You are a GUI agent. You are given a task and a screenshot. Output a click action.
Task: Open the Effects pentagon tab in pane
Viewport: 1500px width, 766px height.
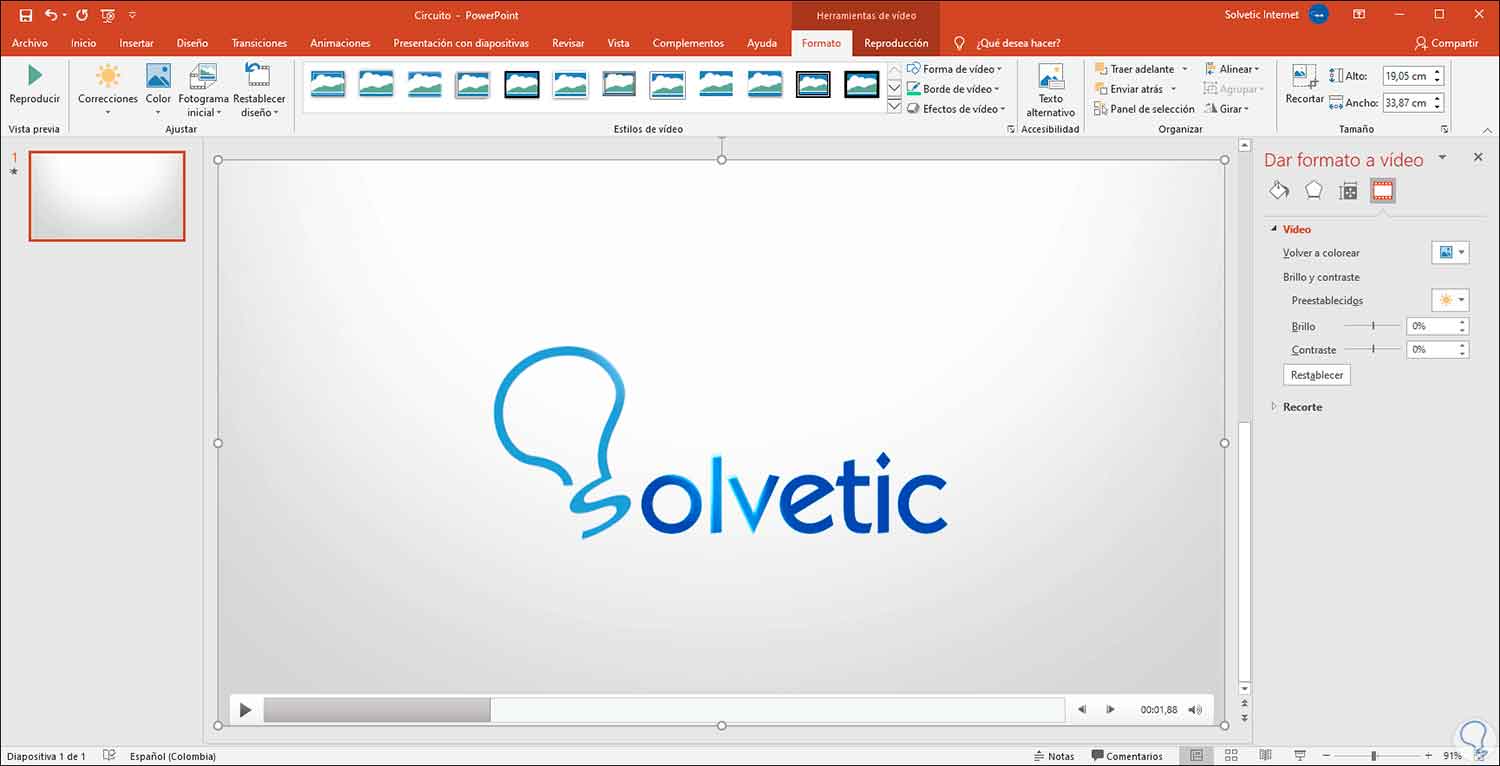[1314, 191]
